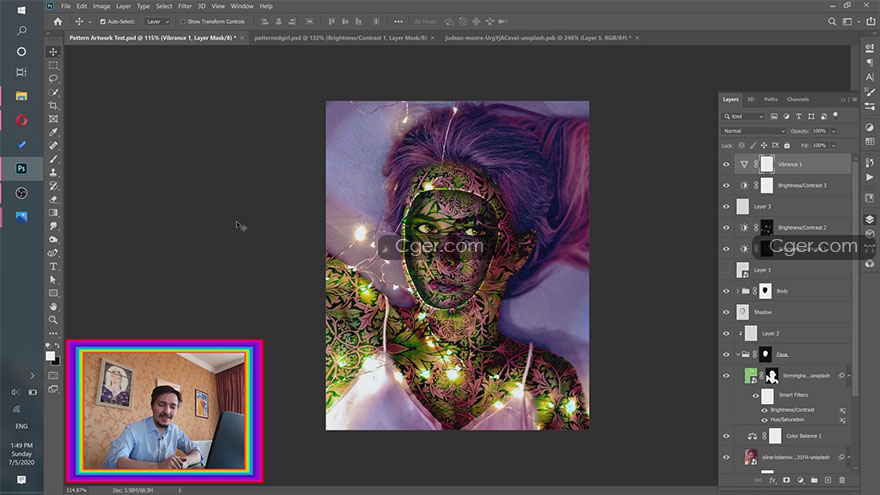This screenshot has width=880, height=495.
Task: Open File Explorer from the taskbar
Action: [x=21, y=96]
